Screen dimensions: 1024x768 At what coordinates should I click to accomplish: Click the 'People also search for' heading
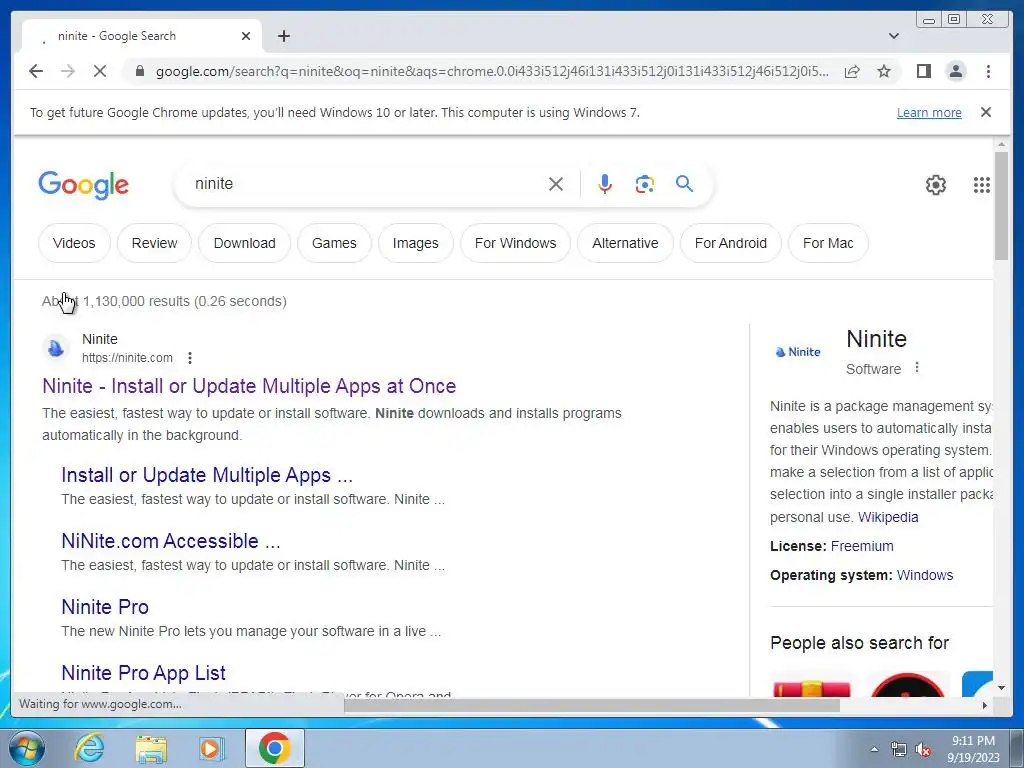point(859,643)
